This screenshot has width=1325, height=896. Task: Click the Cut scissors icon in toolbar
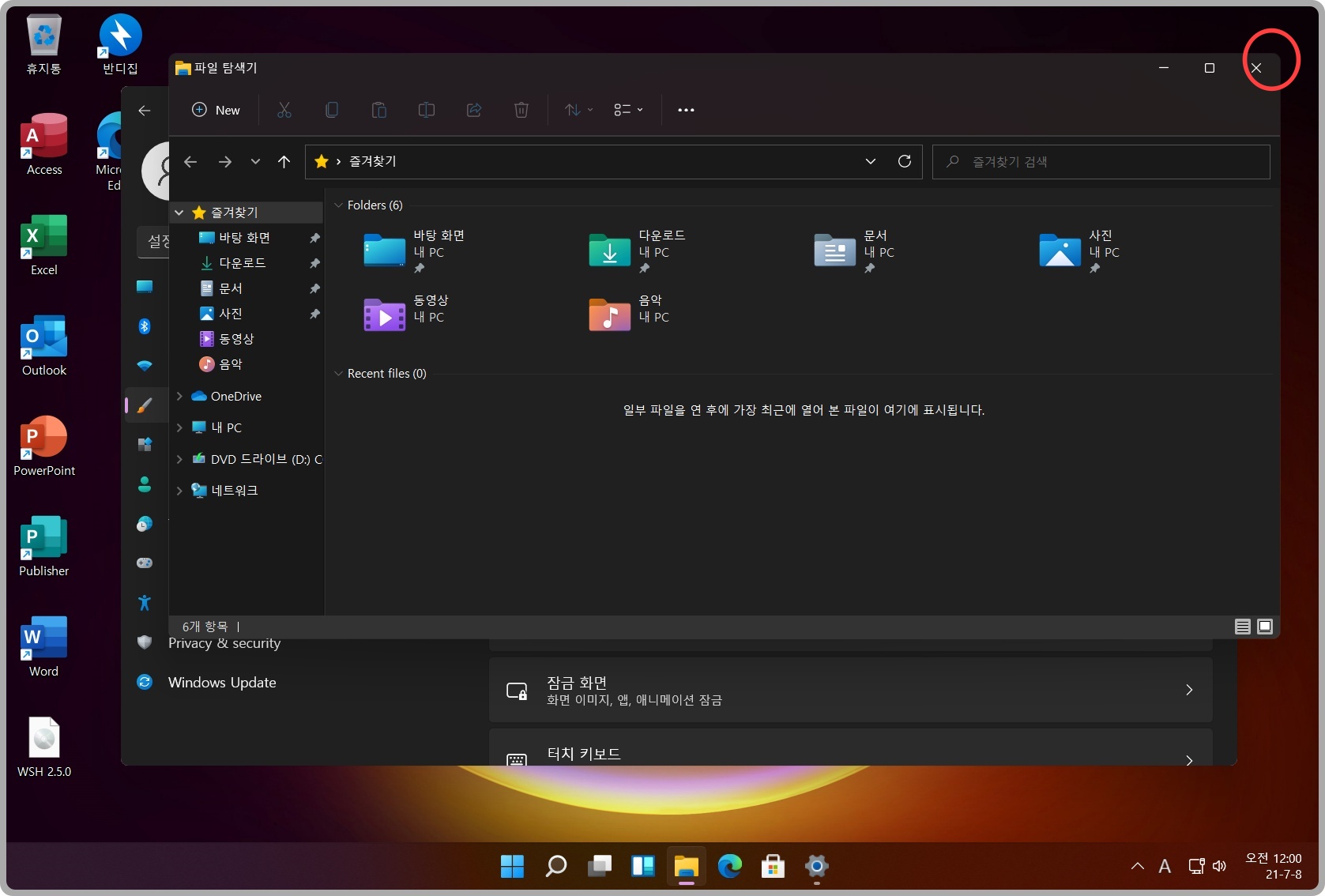(x=284, y=110)
